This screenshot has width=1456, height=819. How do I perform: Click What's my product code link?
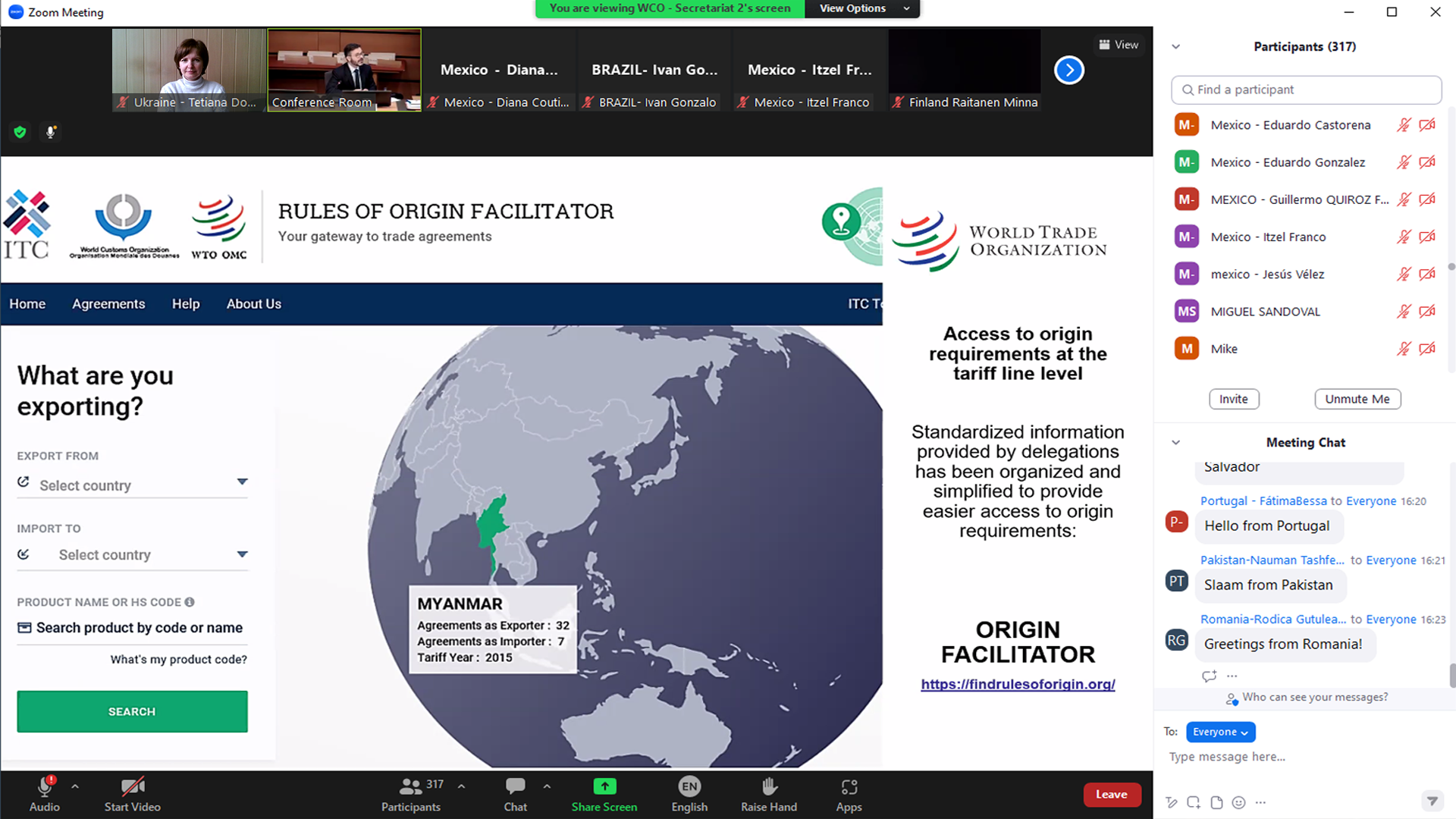[x=179, y=660]
